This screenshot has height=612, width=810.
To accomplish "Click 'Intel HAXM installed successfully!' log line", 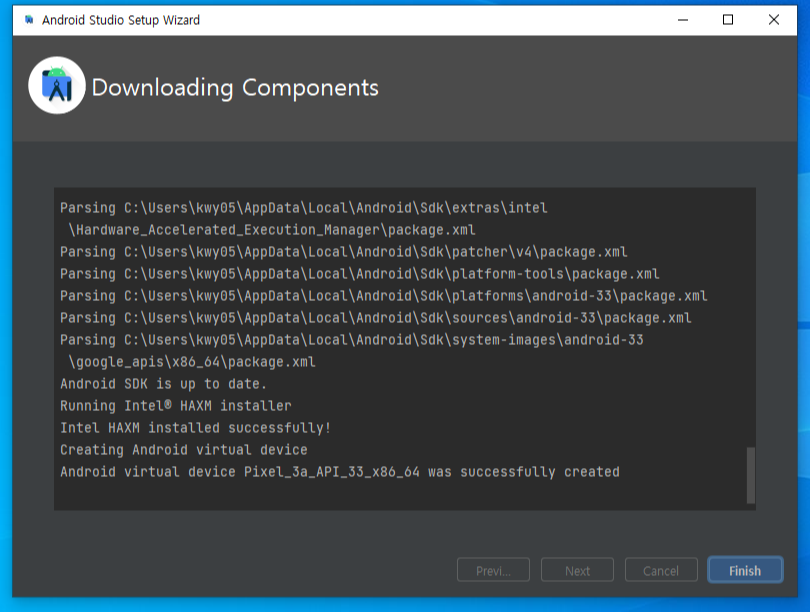I will (x=195, y=428).
